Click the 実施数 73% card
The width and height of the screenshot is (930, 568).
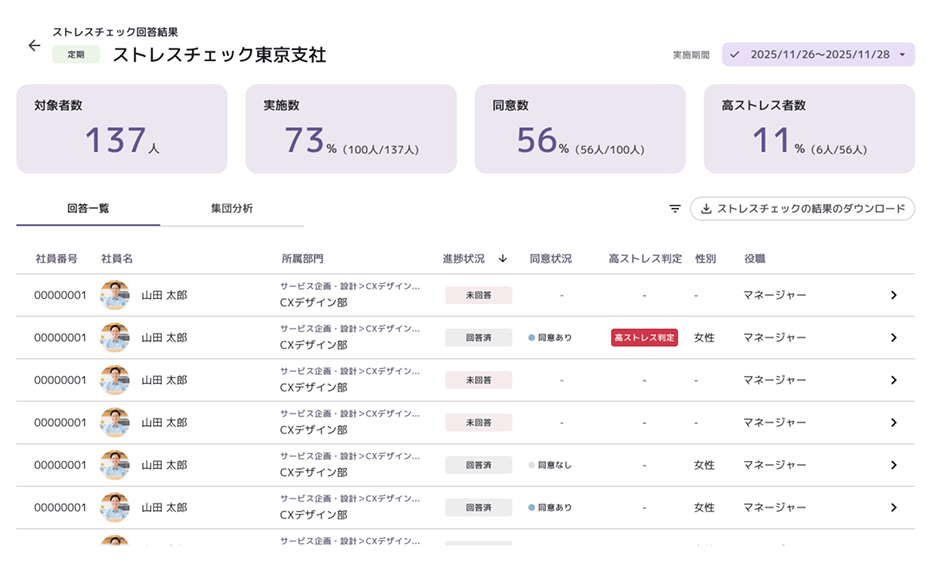pyautogui.click(x=351, y=129)
